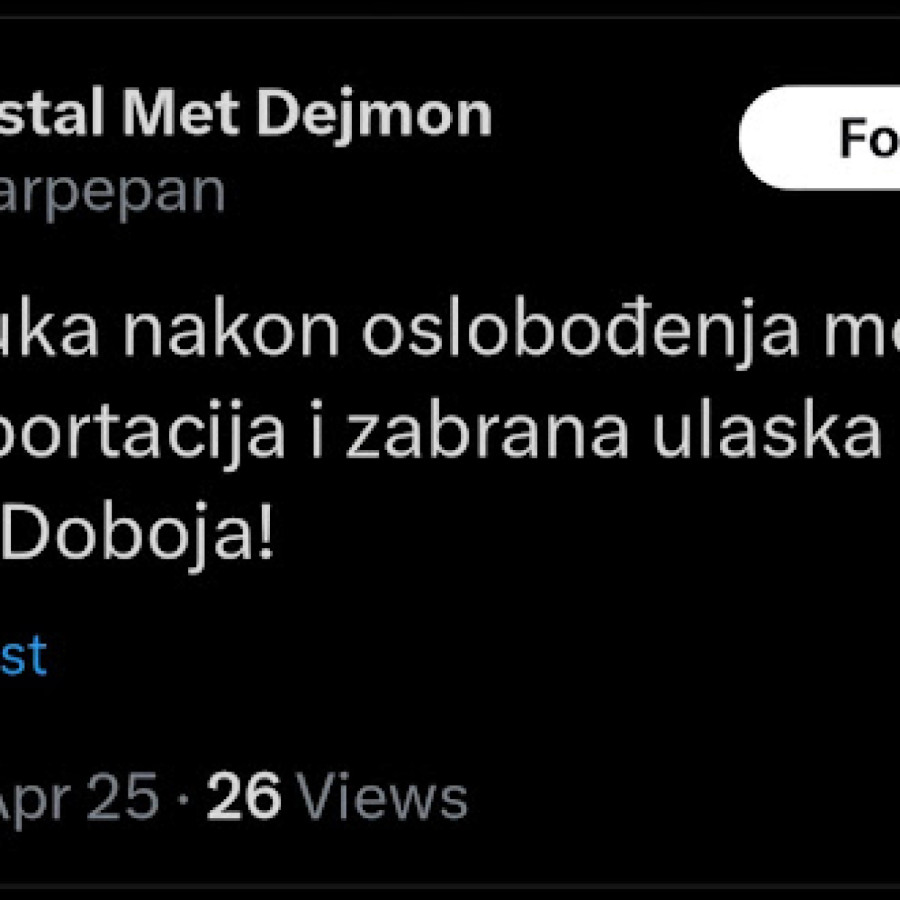
Task: Click the '26 Views' counter
Action: [337, 798]
